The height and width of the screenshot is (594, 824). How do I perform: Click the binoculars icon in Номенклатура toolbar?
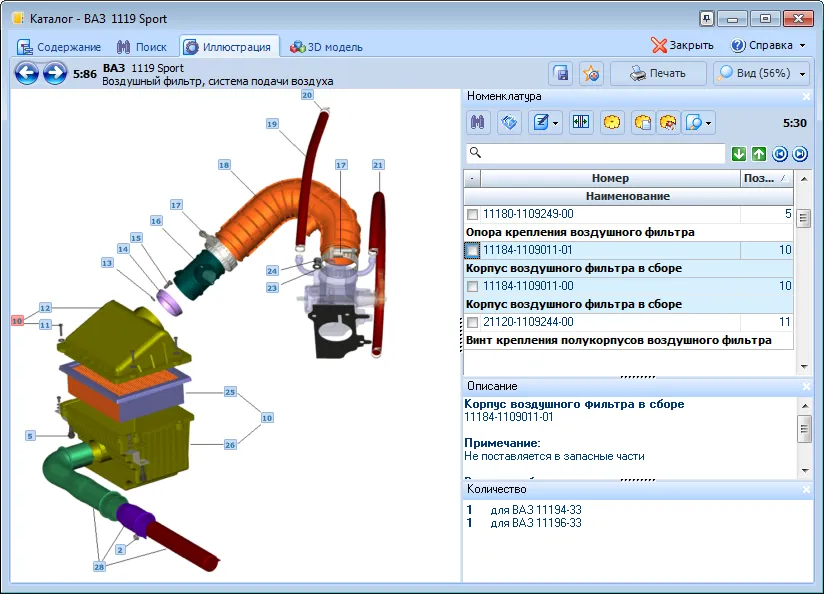[x=478, y=122]
